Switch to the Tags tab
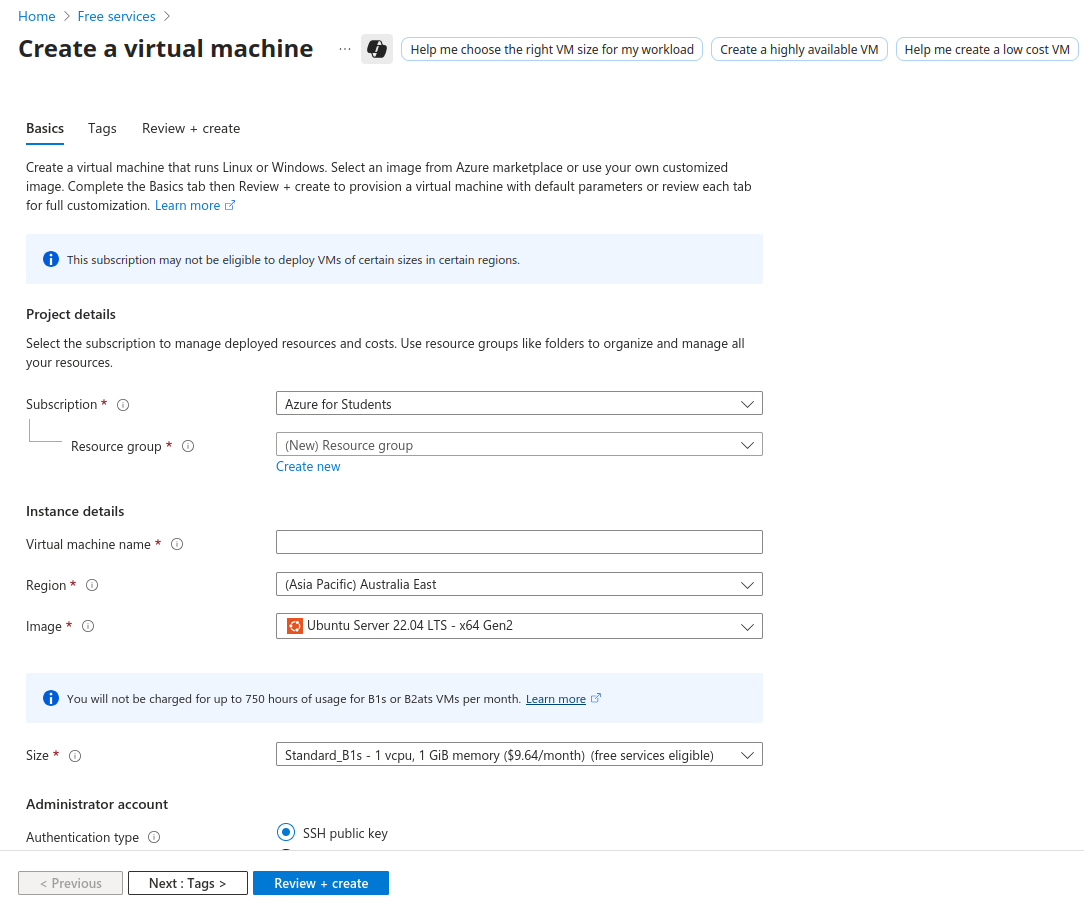 point(102,129)
